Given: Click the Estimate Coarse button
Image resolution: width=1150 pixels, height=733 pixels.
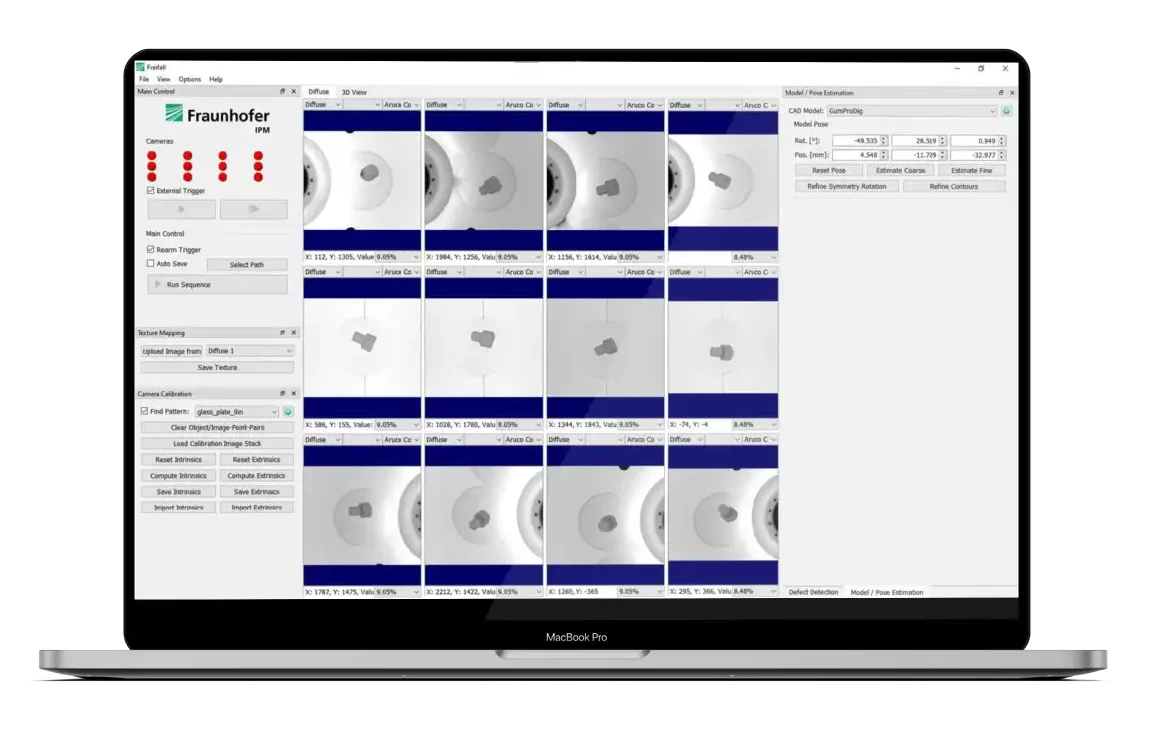Looking at the screenshot, I should [x=900, y=170].
